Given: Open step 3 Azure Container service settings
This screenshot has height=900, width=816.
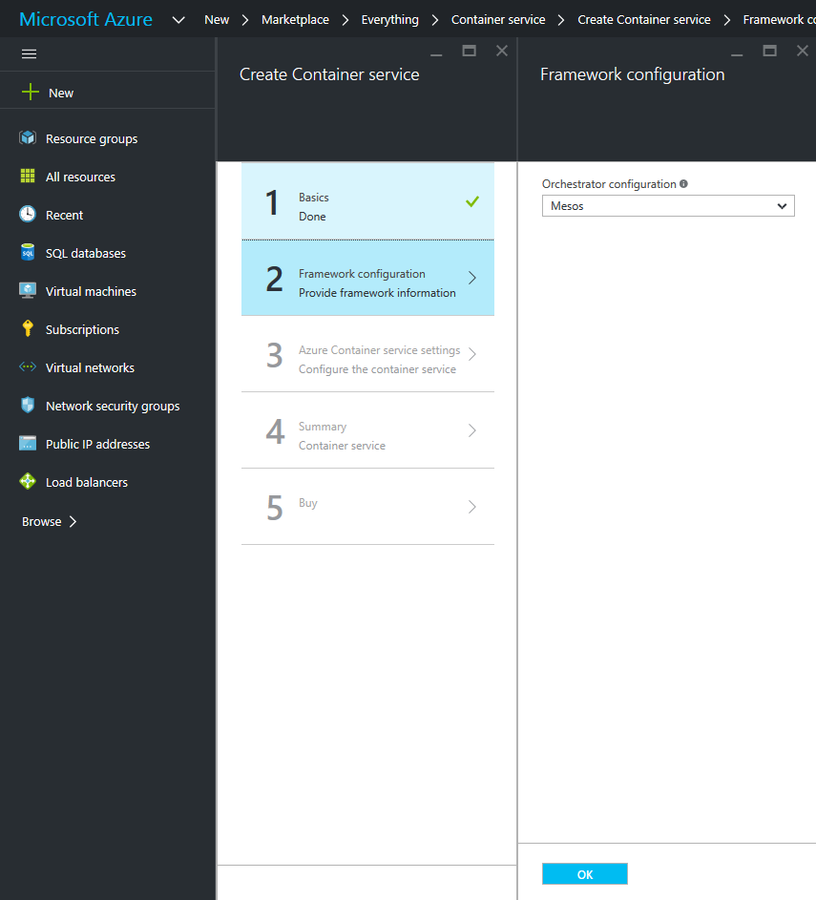Looking at the screenshot, I should pos(368,354).
